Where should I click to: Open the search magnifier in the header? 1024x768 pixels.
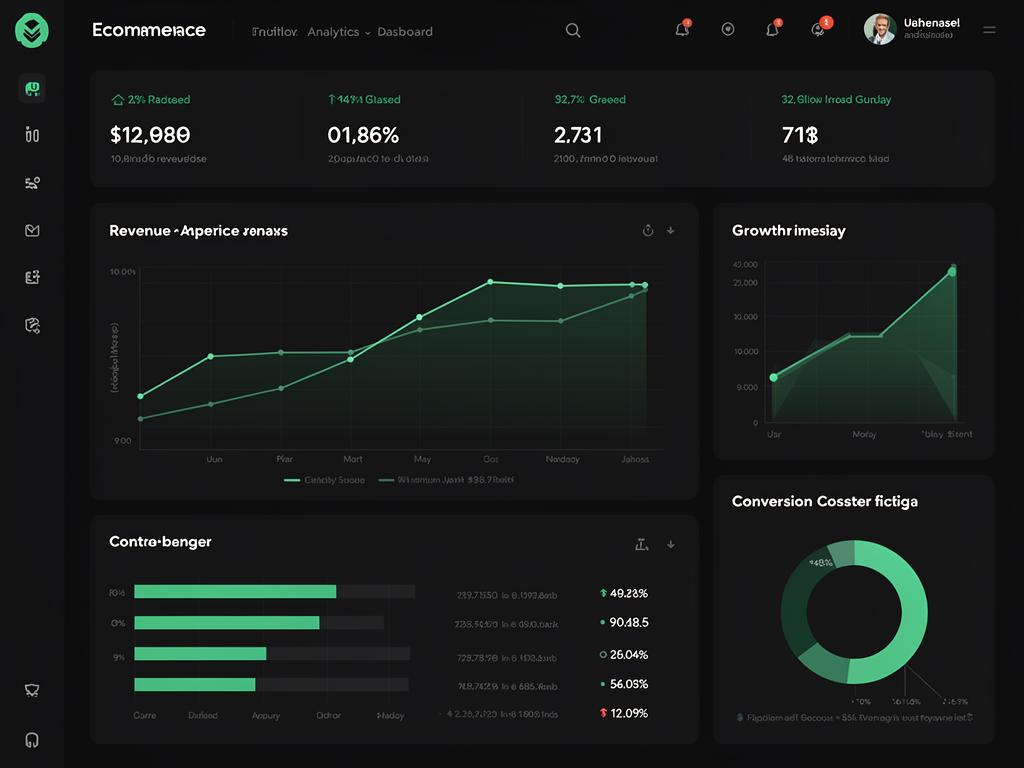point(573,30)
